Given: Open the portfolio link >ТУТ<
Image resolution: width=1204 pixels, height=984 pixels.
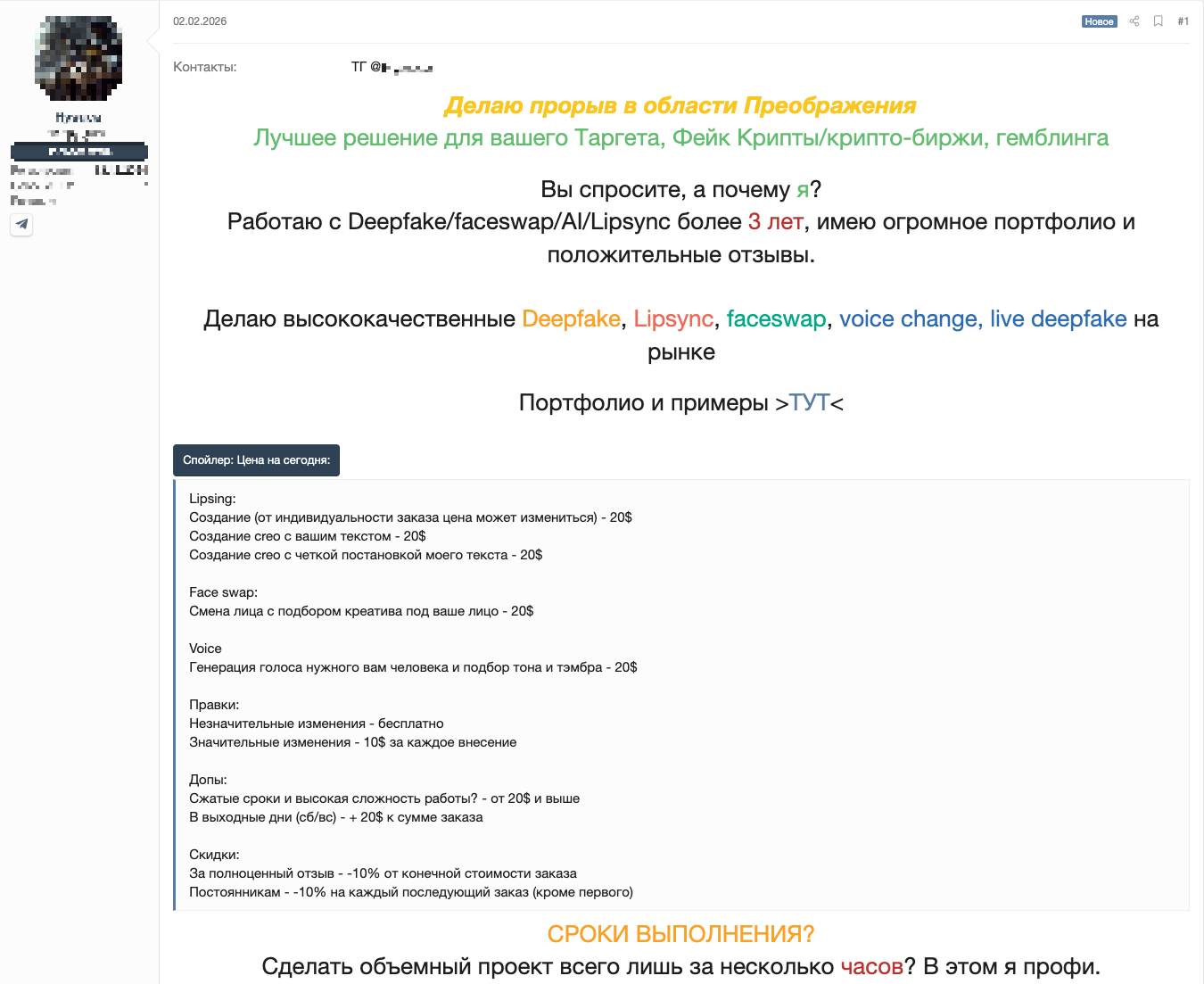Looking at the screenshot, I should [x=809, y=402].
